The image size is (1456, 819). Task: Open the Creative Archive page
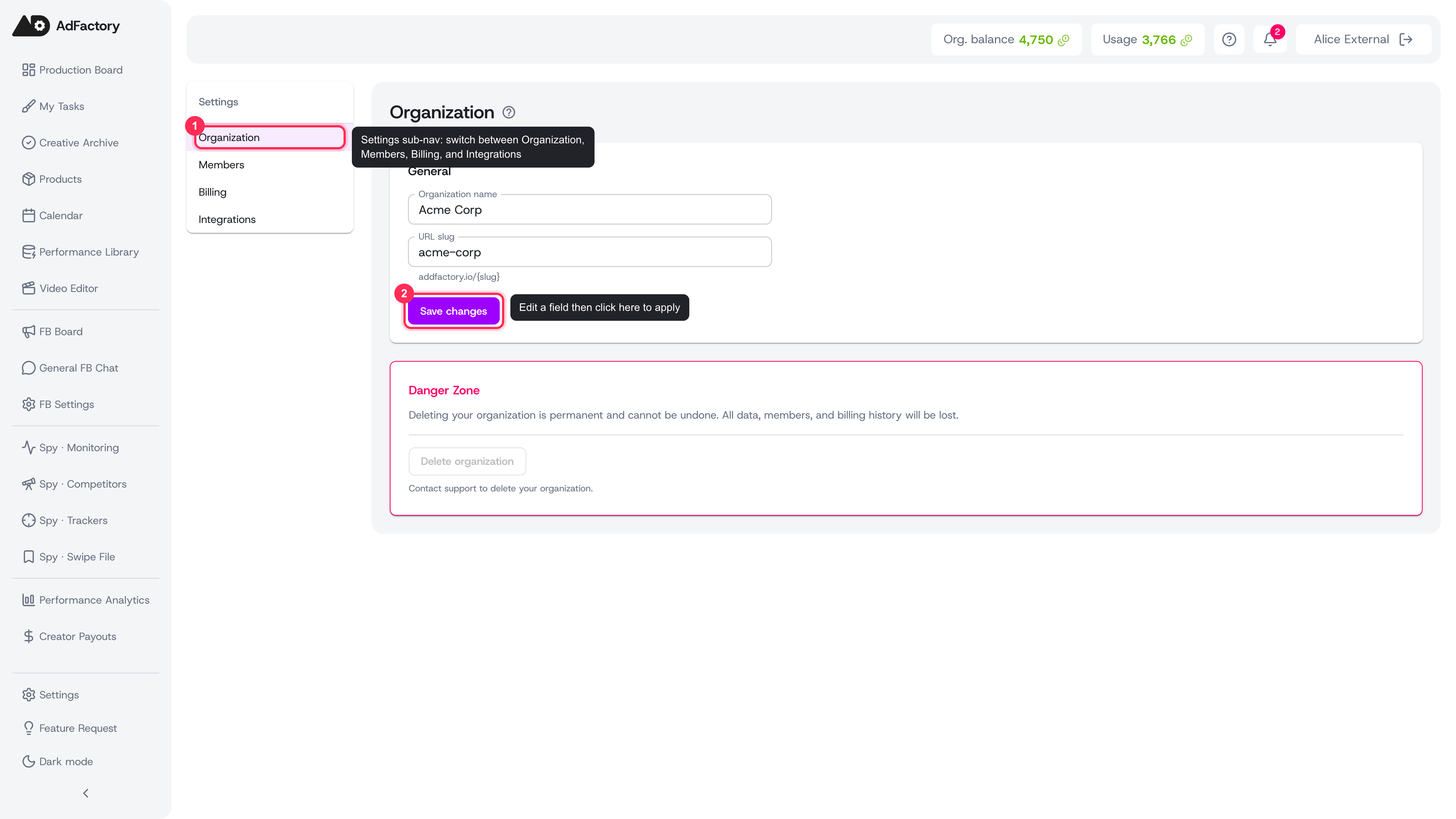click(x=78, y=143)
